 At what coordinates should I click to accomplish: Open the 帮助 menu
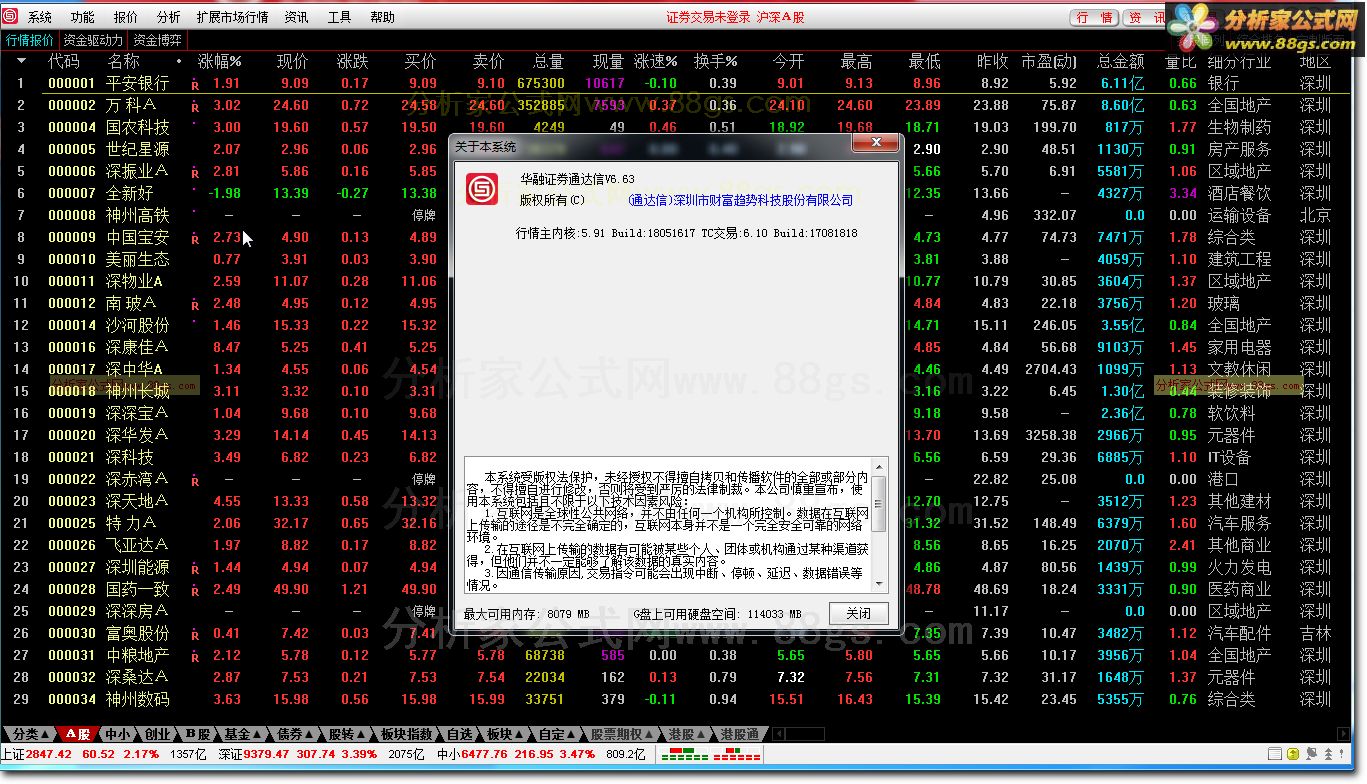(383, 17)
